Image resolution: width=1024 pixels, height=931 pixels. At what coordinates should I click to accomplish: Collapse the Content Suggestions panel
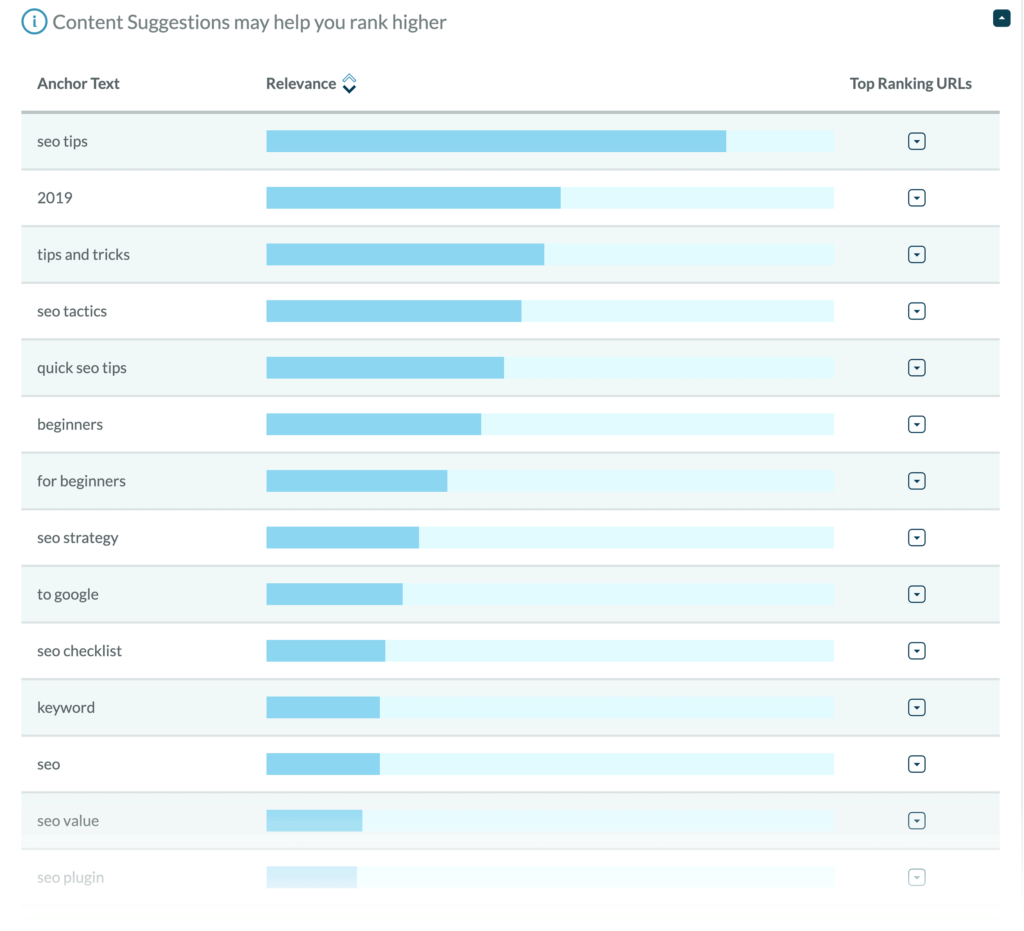pos(1001,18)
